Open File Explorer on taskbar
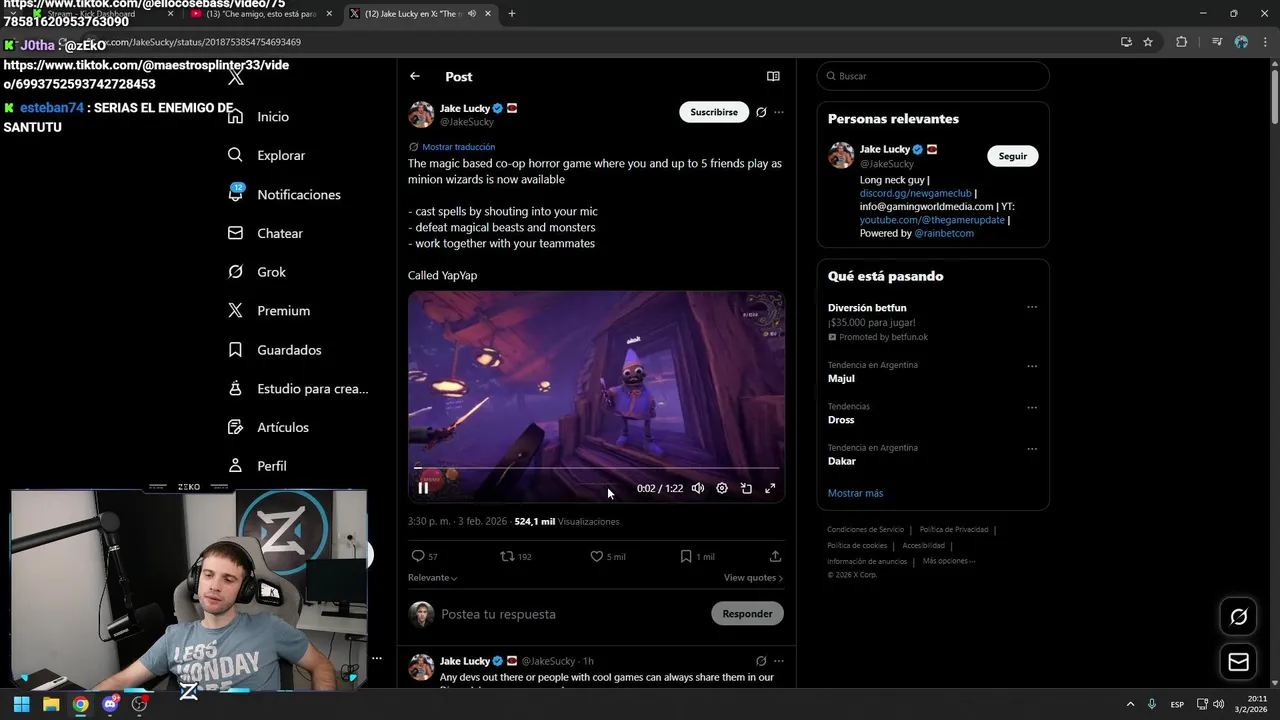 coord(51,704)
